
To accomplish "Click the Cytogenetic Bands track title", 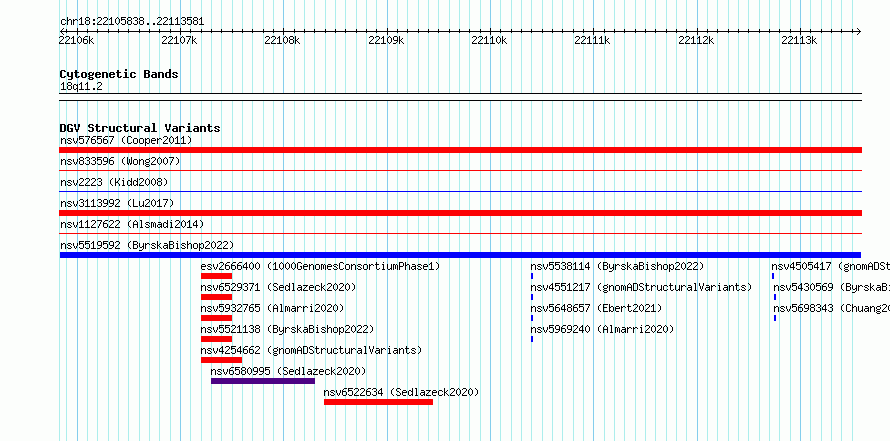I will click(x=119, y=74).
